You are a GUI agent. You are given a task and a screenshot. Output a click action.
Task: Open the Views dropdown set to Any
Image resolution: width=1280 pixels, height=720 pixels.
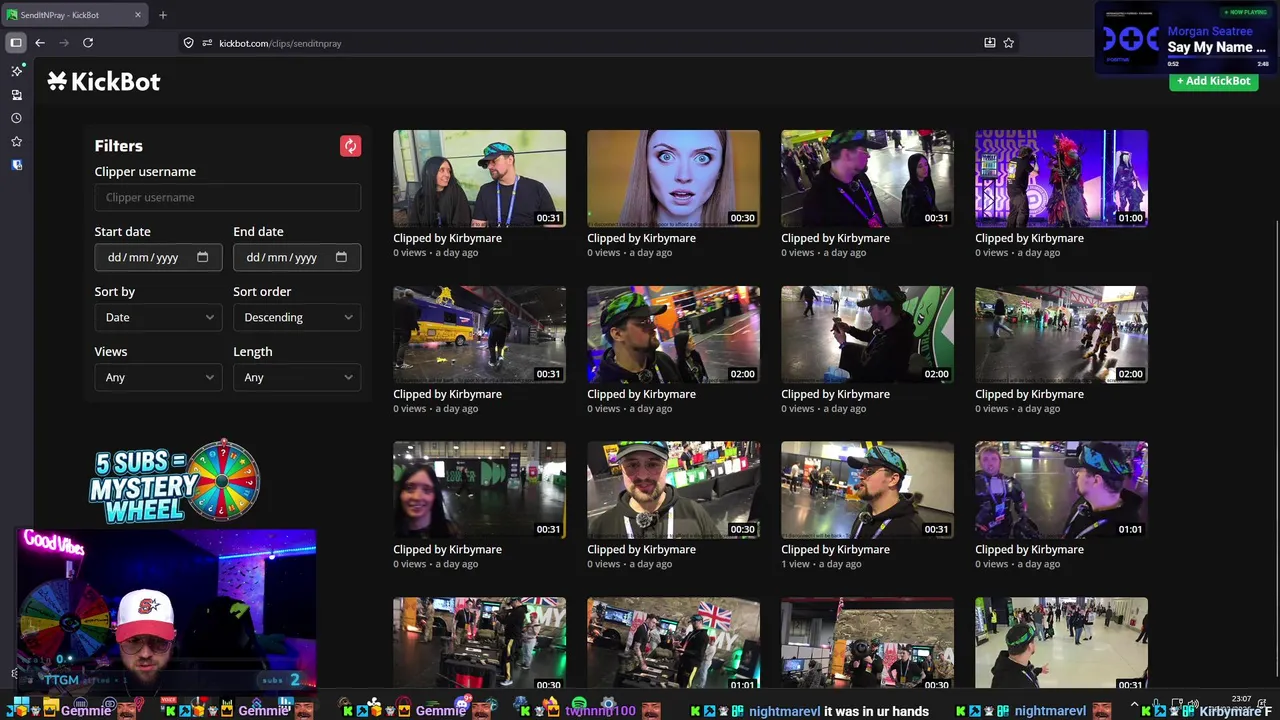coord(158,377)
